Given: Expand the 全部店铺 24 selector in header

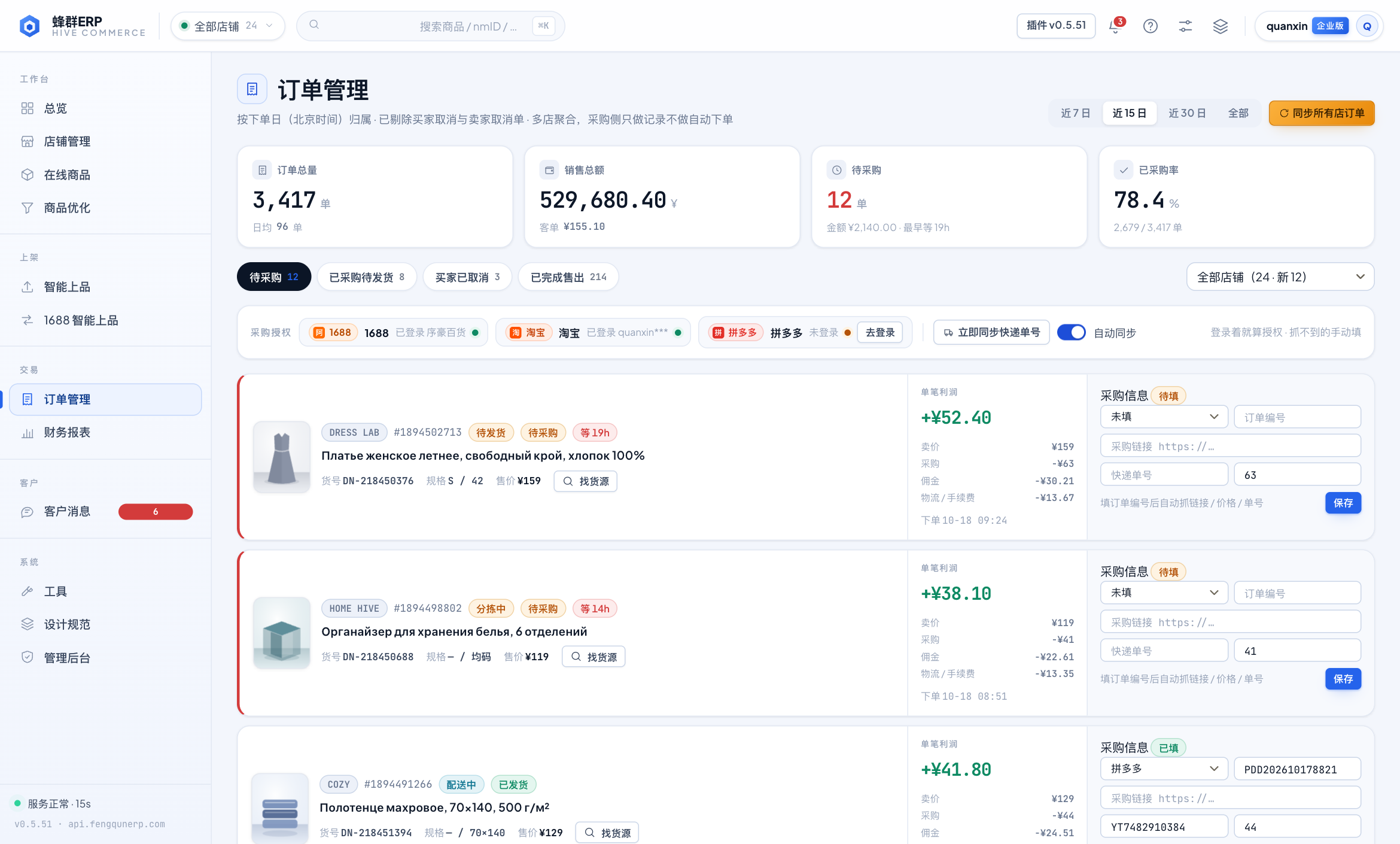Looking at the screenshot, I should click(x=227, y=26).
